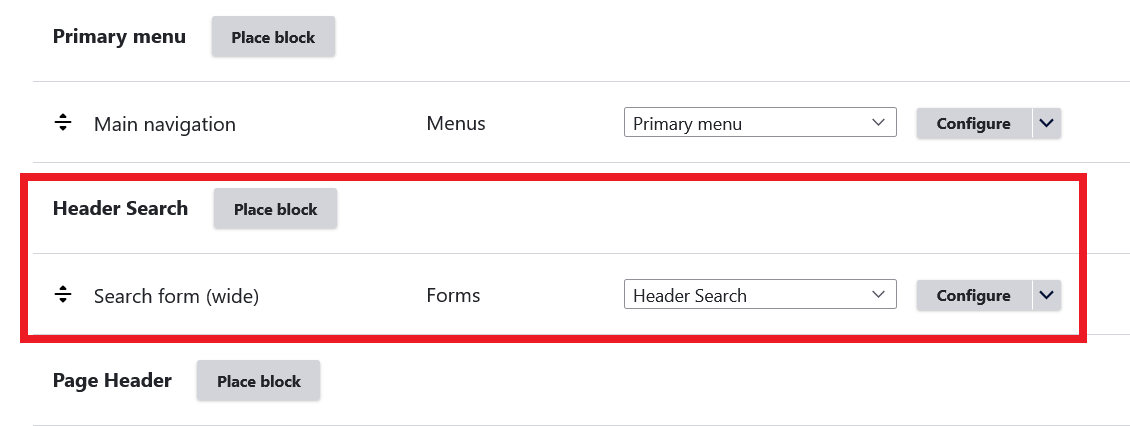Open the Header Search region dropdown
1130x426 pixels.
click(759, 295)
